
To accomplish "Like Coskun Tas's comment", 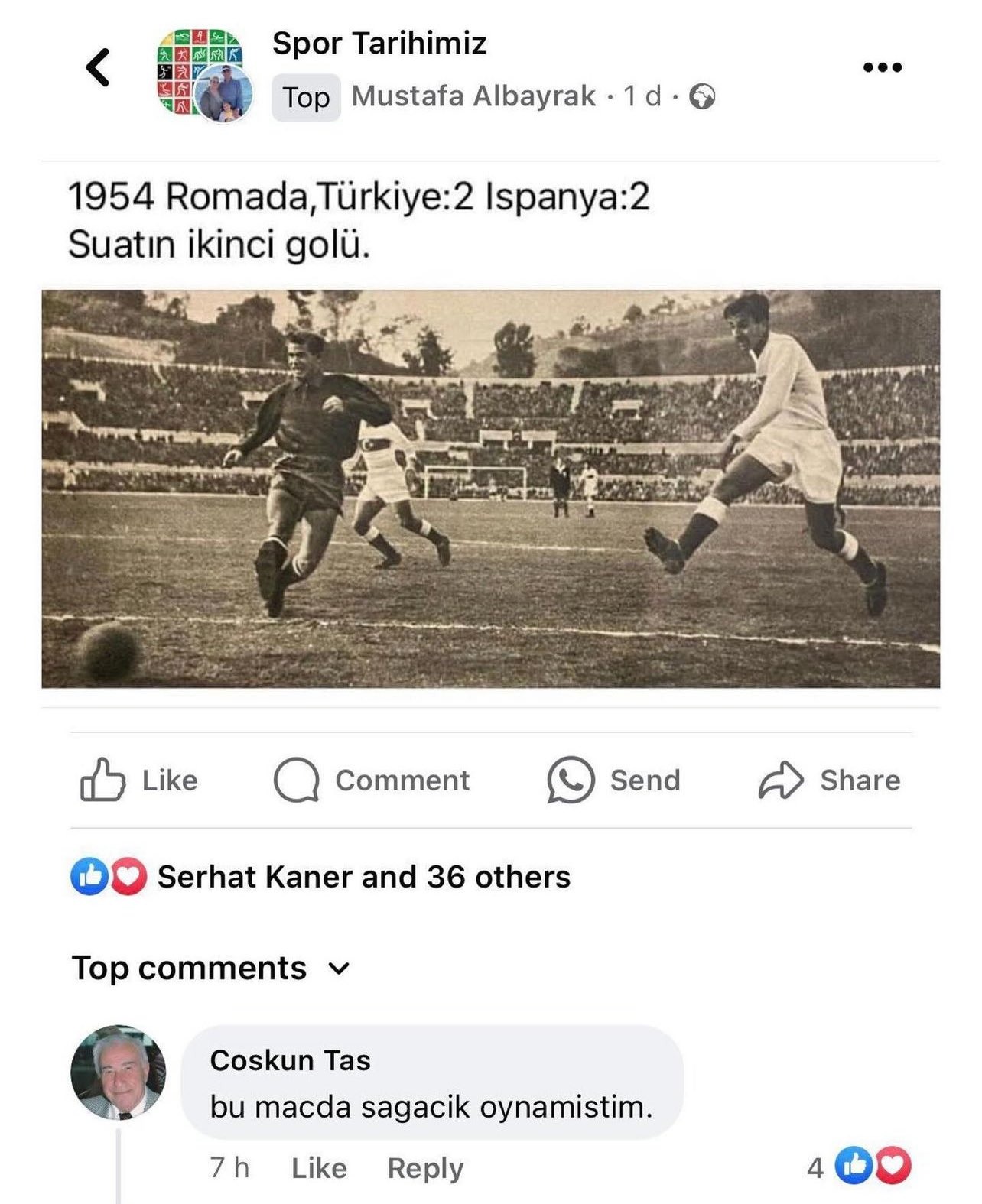I will (x=319, y=1168).
